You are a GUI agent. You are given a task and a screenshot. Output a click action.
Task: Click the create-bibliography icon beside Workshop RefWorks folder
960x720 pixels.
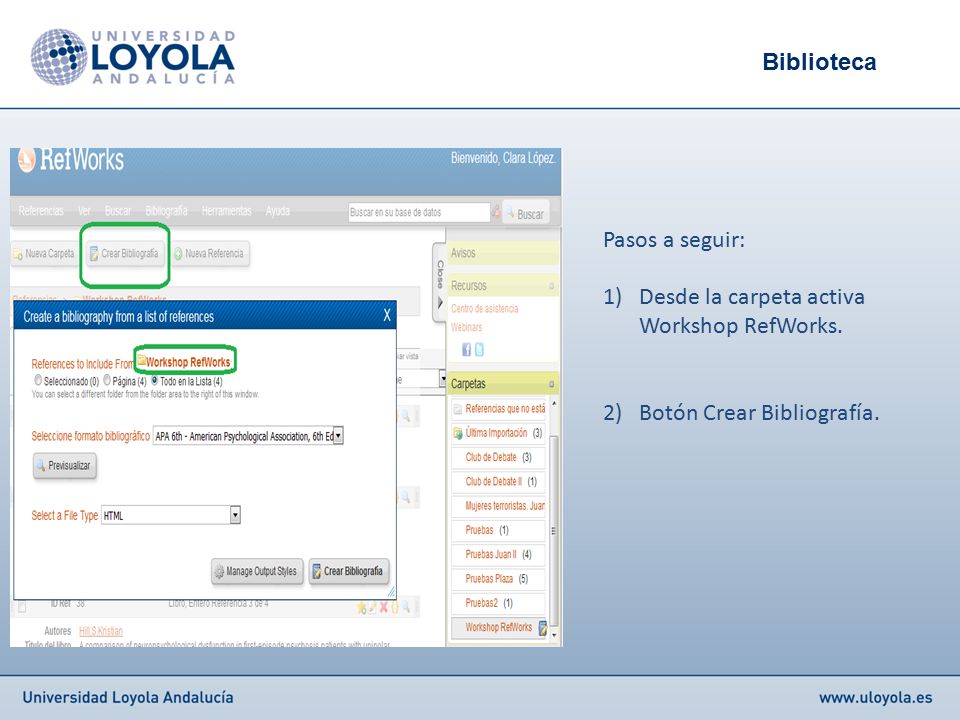click(542, 628)
